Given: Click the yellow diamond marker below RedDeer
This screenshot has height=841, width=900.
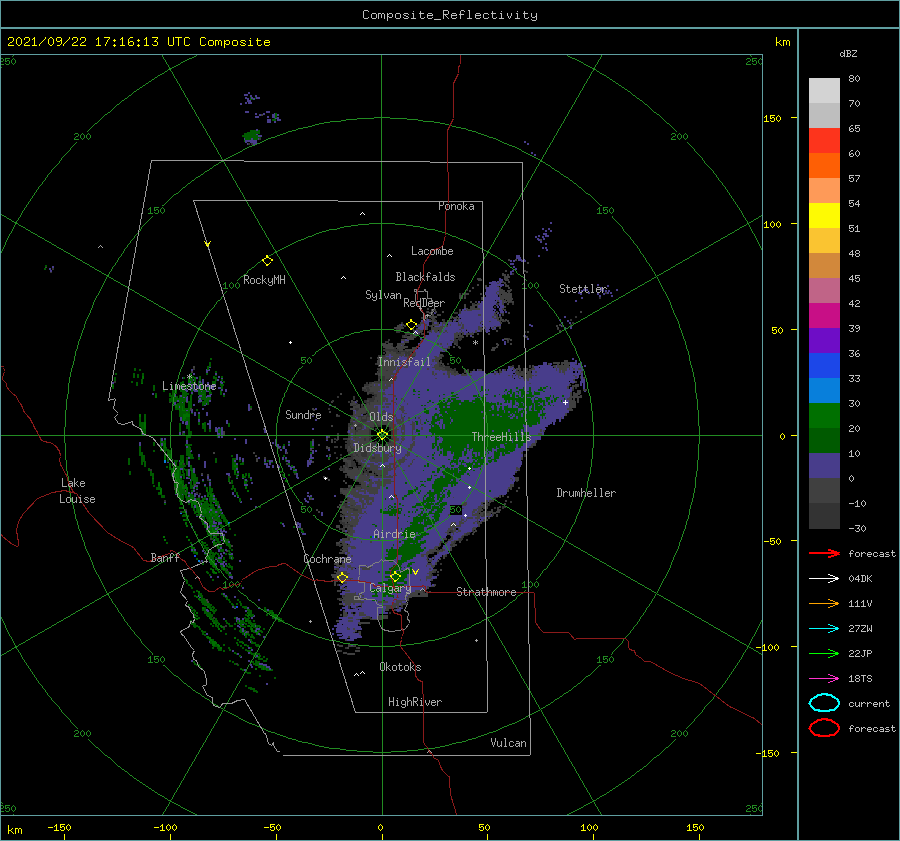Looking at the screenshot, I should 411,325.
